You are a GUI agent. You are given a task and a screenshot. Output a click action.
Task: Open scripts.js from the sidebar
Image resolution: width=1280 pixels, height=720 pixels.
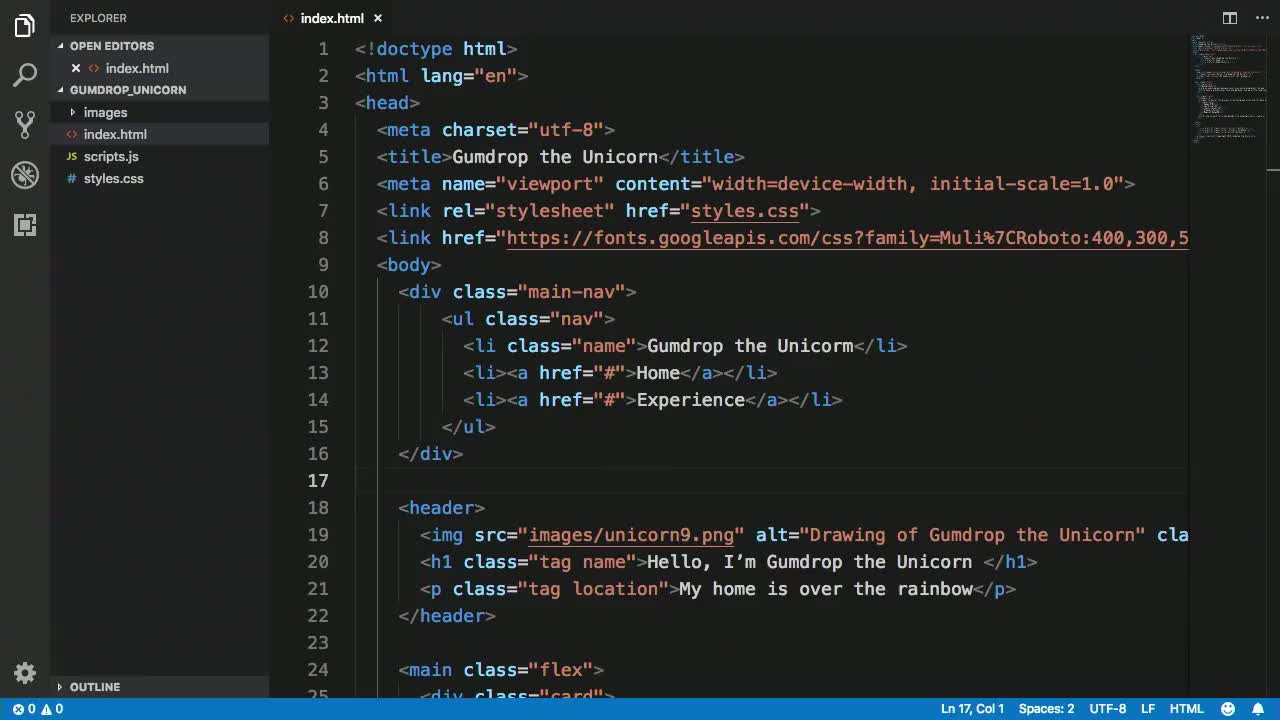pos(111,156)
